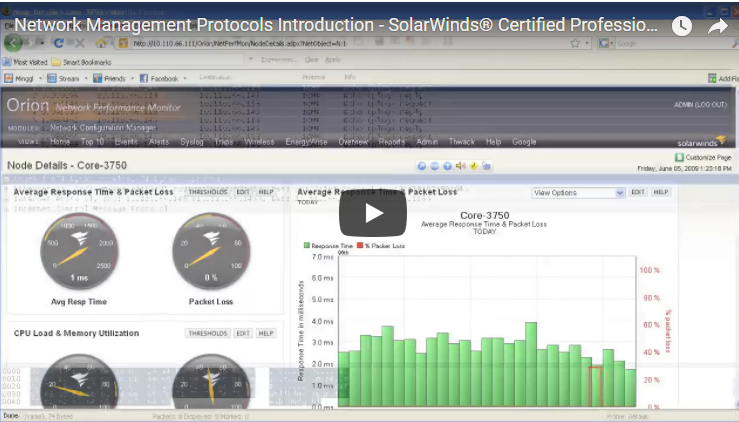
Task: Click the last node toolbar icon
Action: [486, 166]
